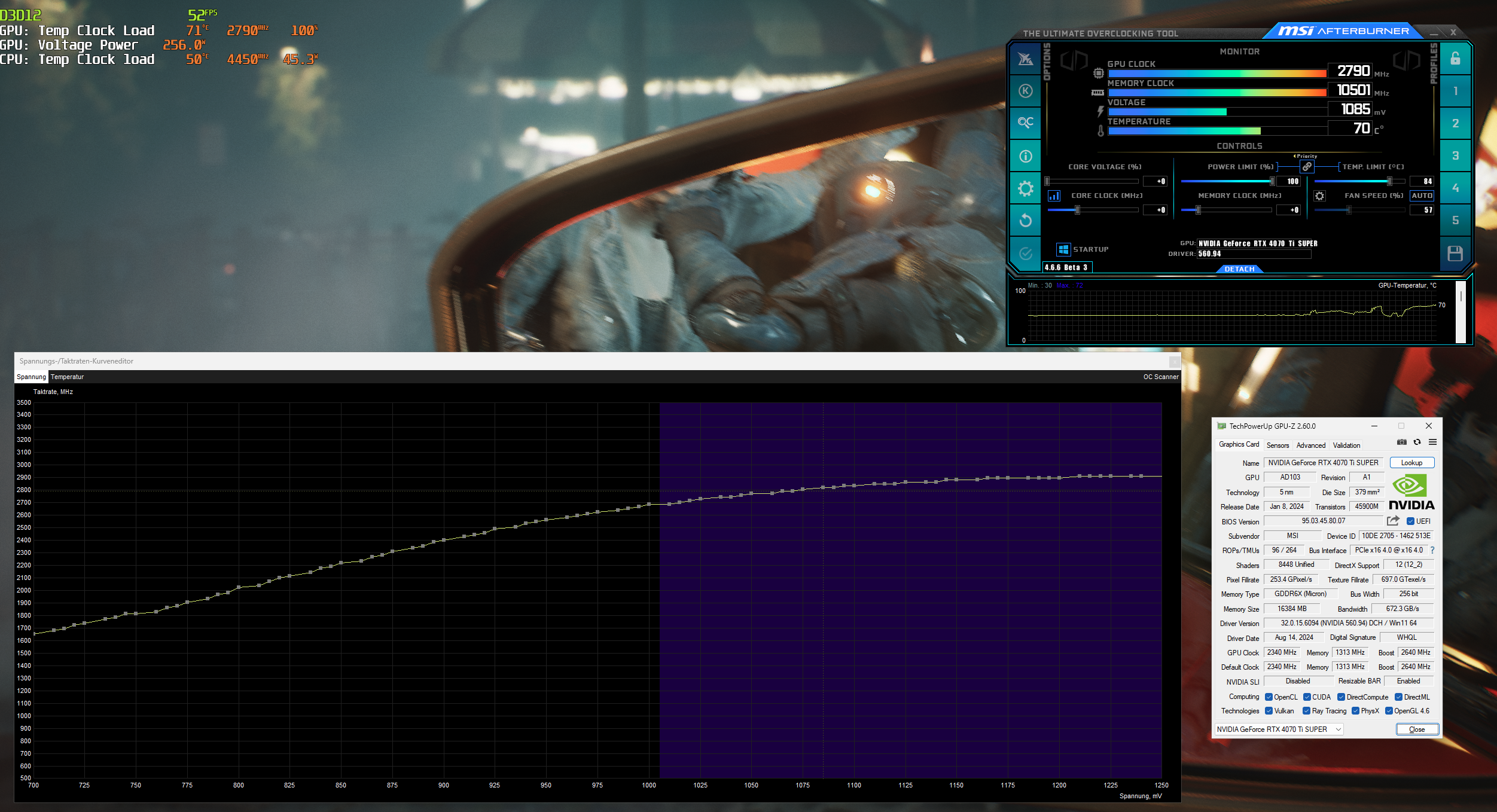1497x812 pixels.
Task: Switch to Temperatur tab in curve editor
Action: click(67, 377)
